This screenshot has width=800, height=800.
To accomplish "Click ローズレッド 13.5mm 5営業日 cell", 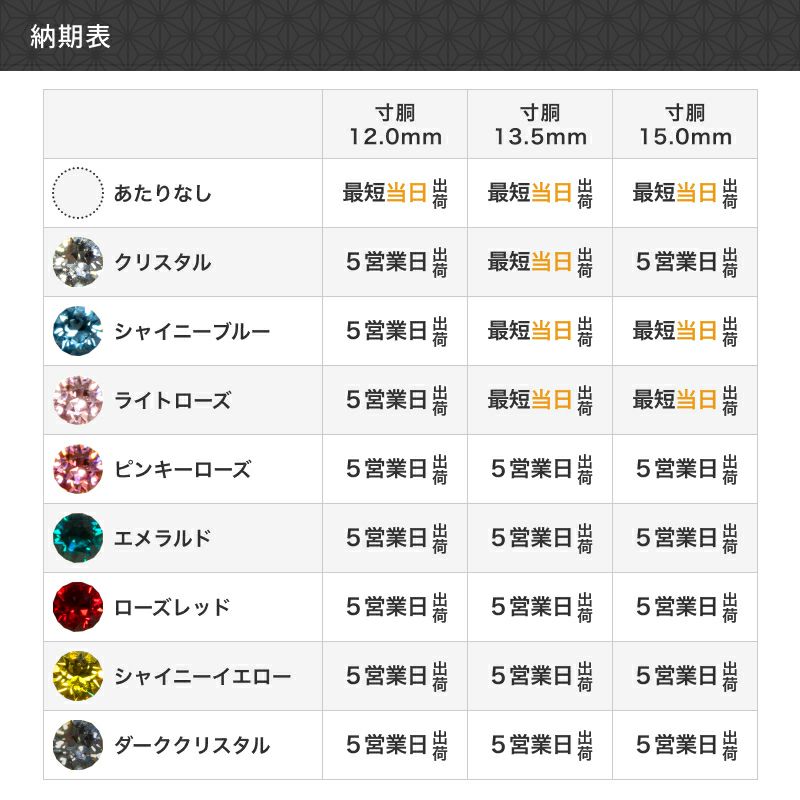I will click(x=540, y=607).
